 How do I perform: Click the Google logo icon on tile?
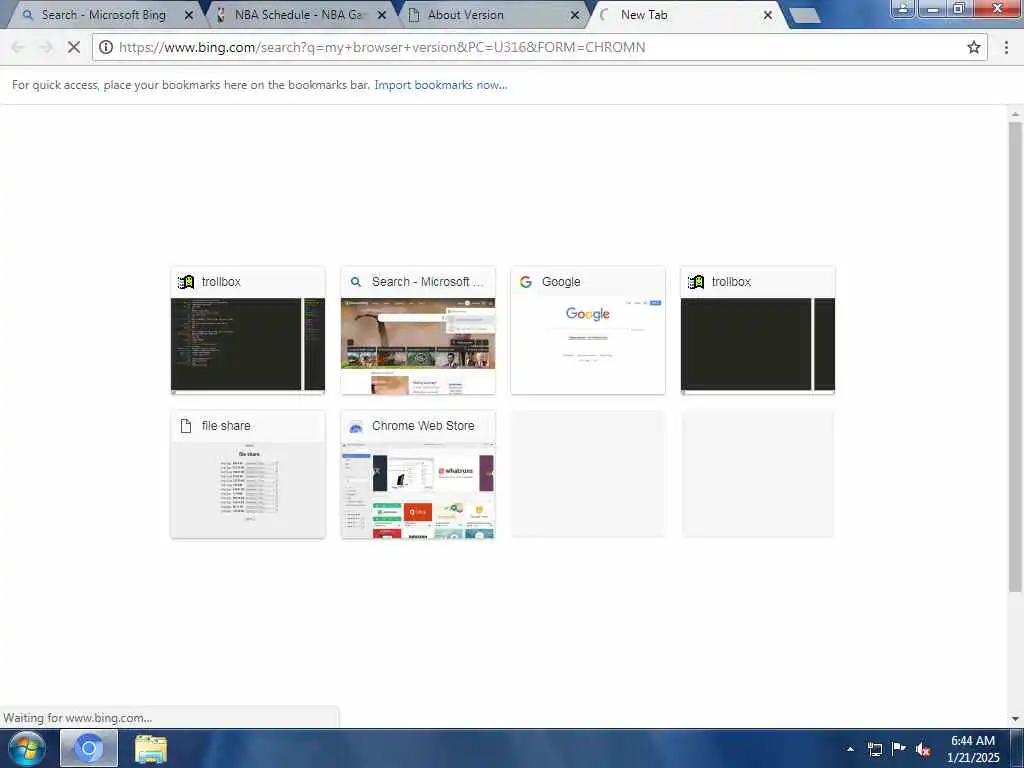click(526, 282)
